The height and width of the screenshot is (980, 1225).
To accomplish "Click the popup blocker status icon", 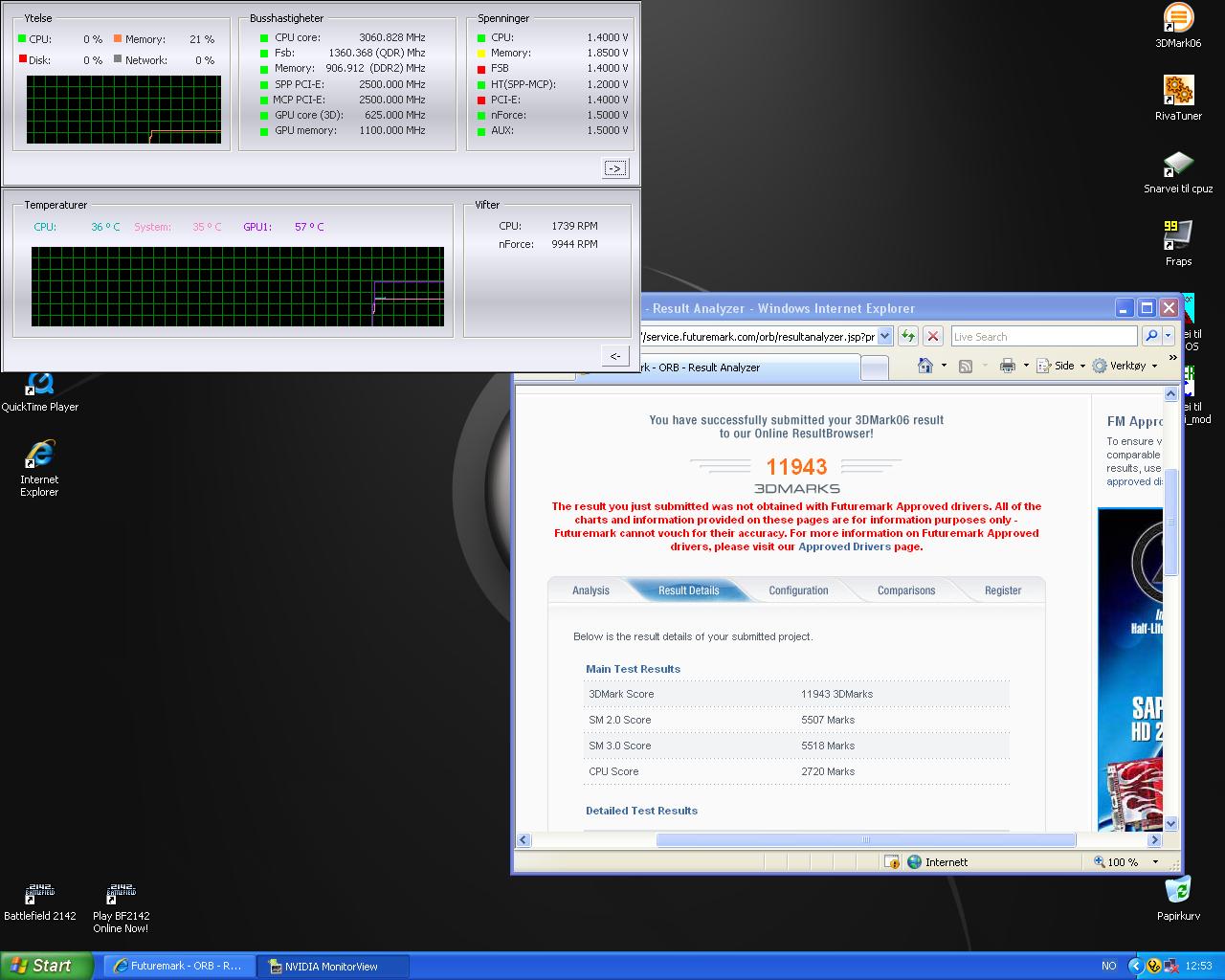I will point(892,862).
